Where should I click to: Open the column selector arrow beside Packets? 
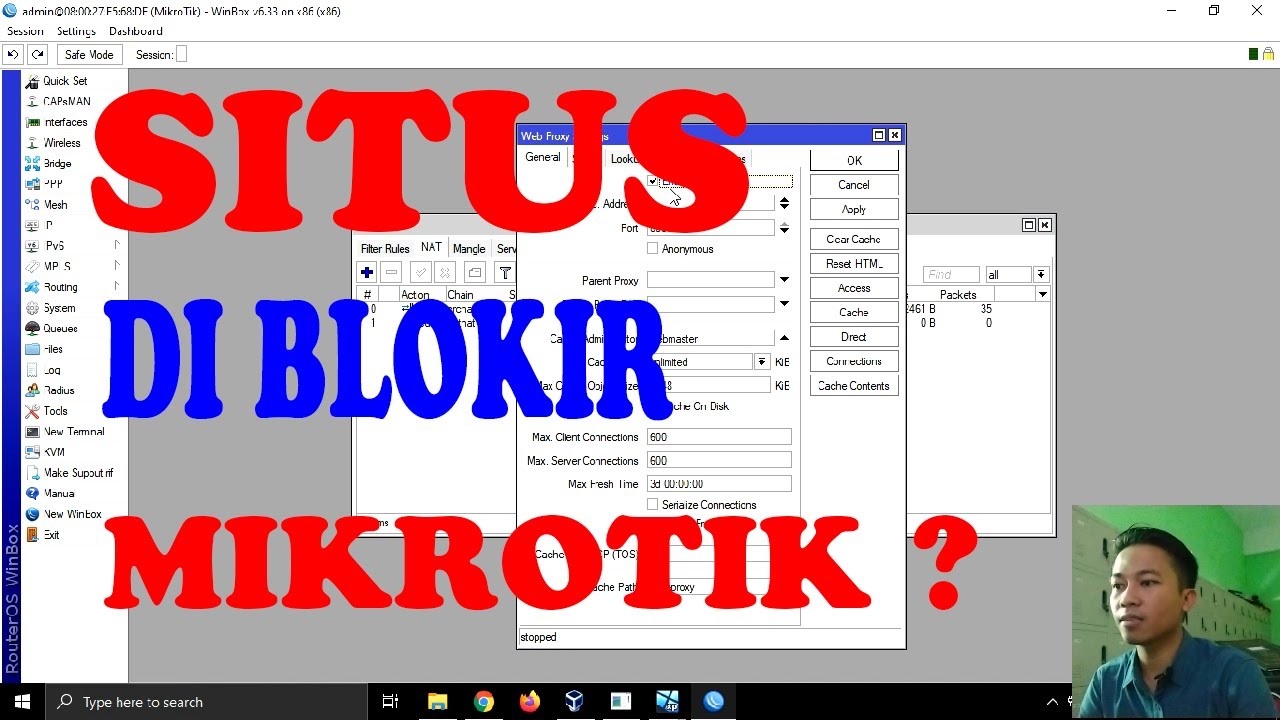click(x=1042, y=294)
